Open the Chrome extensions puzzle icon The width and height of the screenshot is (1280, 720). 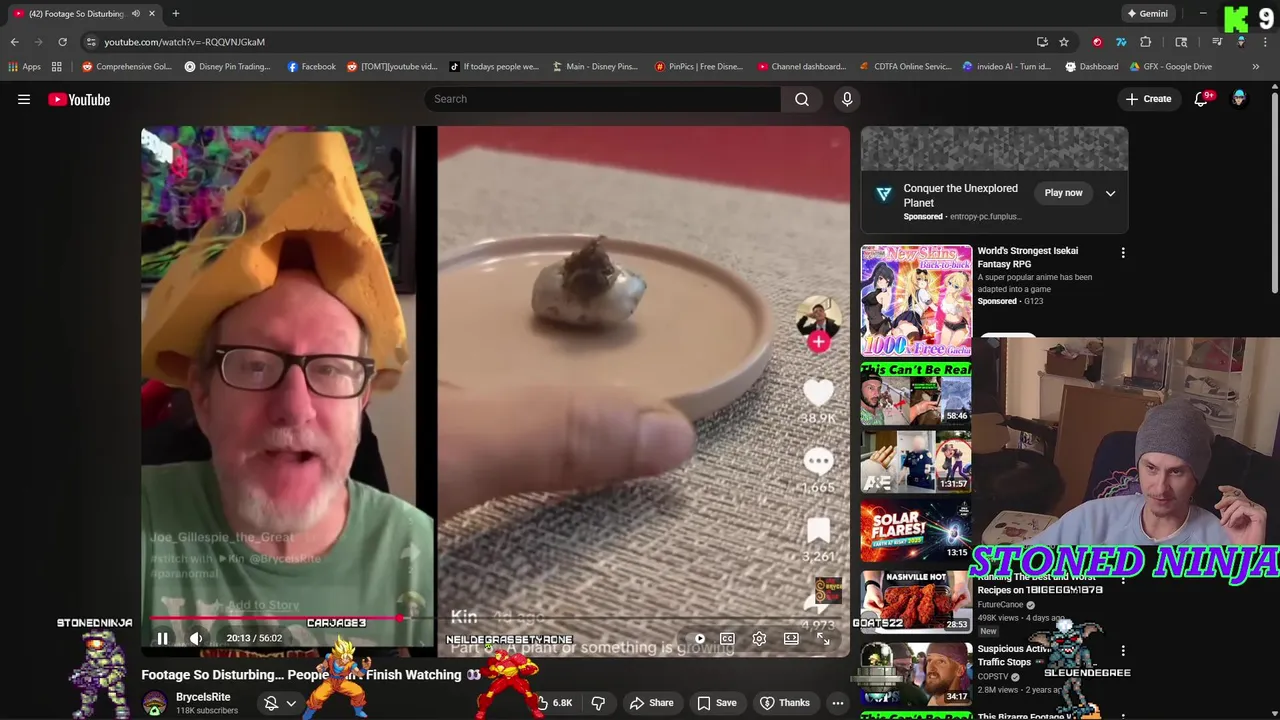point(1146,42)
